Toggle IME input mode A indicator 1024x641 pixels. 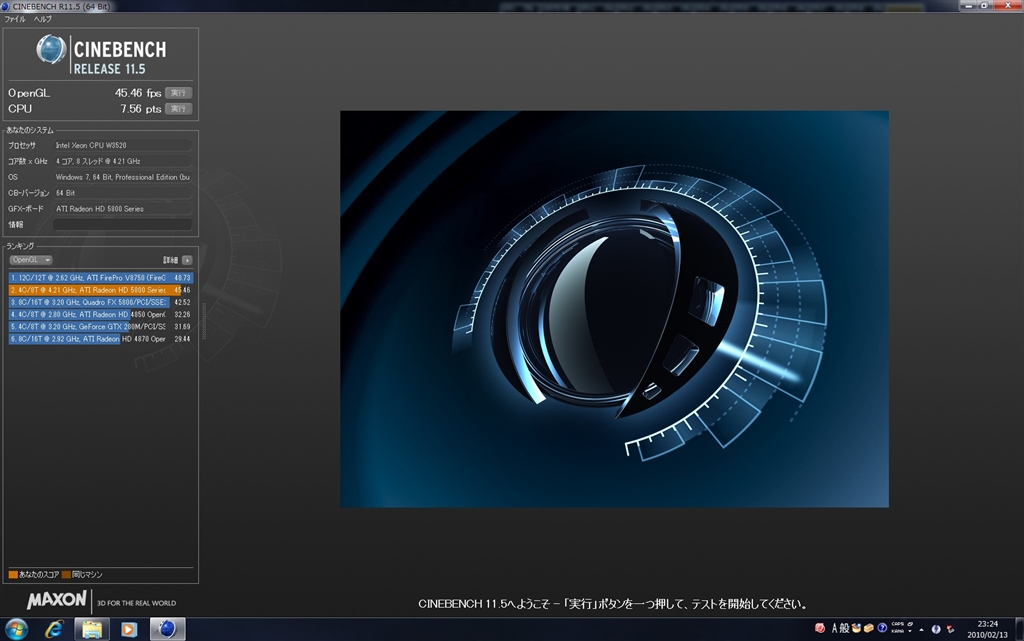[x=835, y=628]
